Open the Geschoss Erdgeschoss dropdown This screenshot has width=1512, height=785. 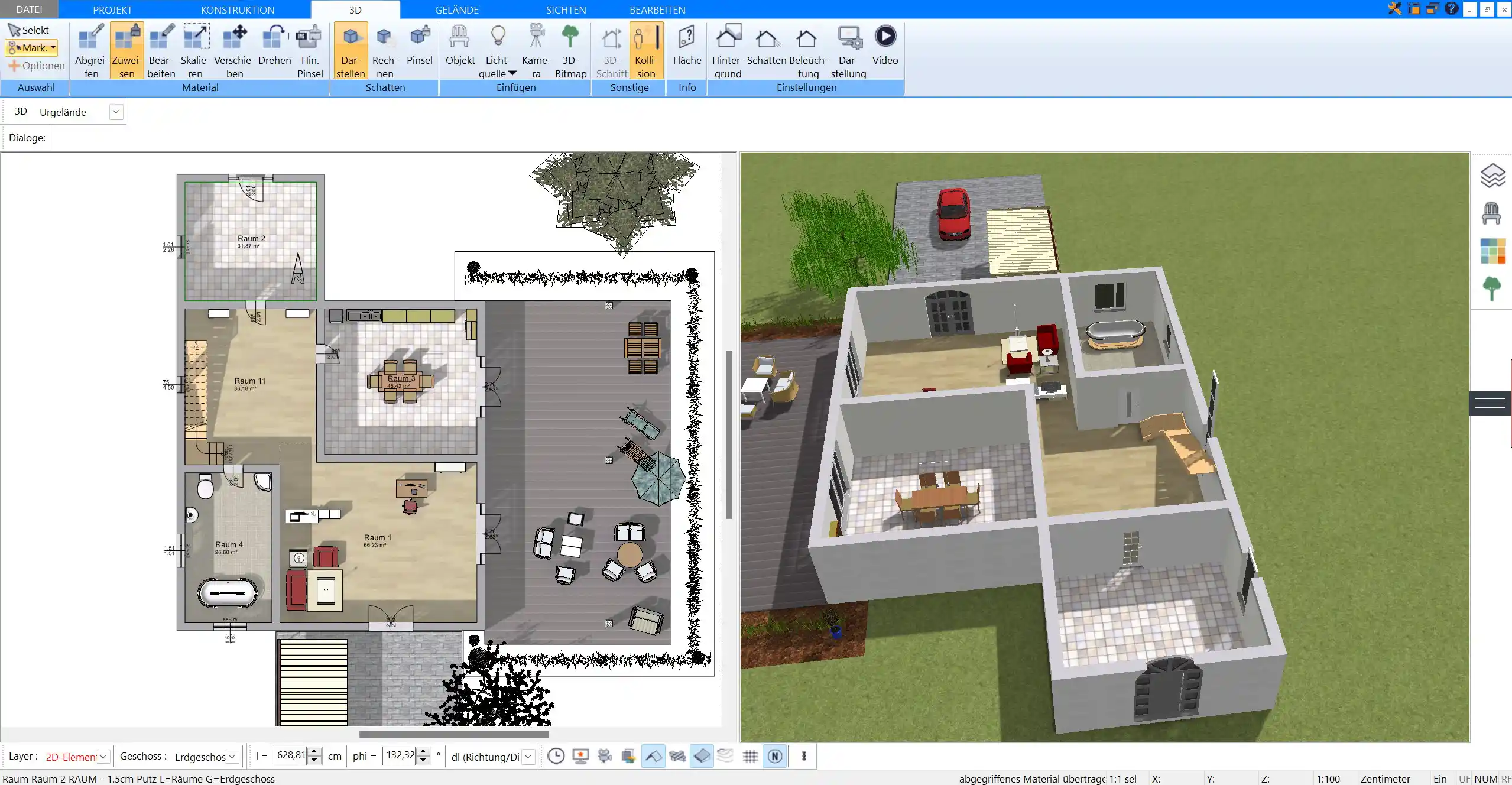(x=232, y=757)
